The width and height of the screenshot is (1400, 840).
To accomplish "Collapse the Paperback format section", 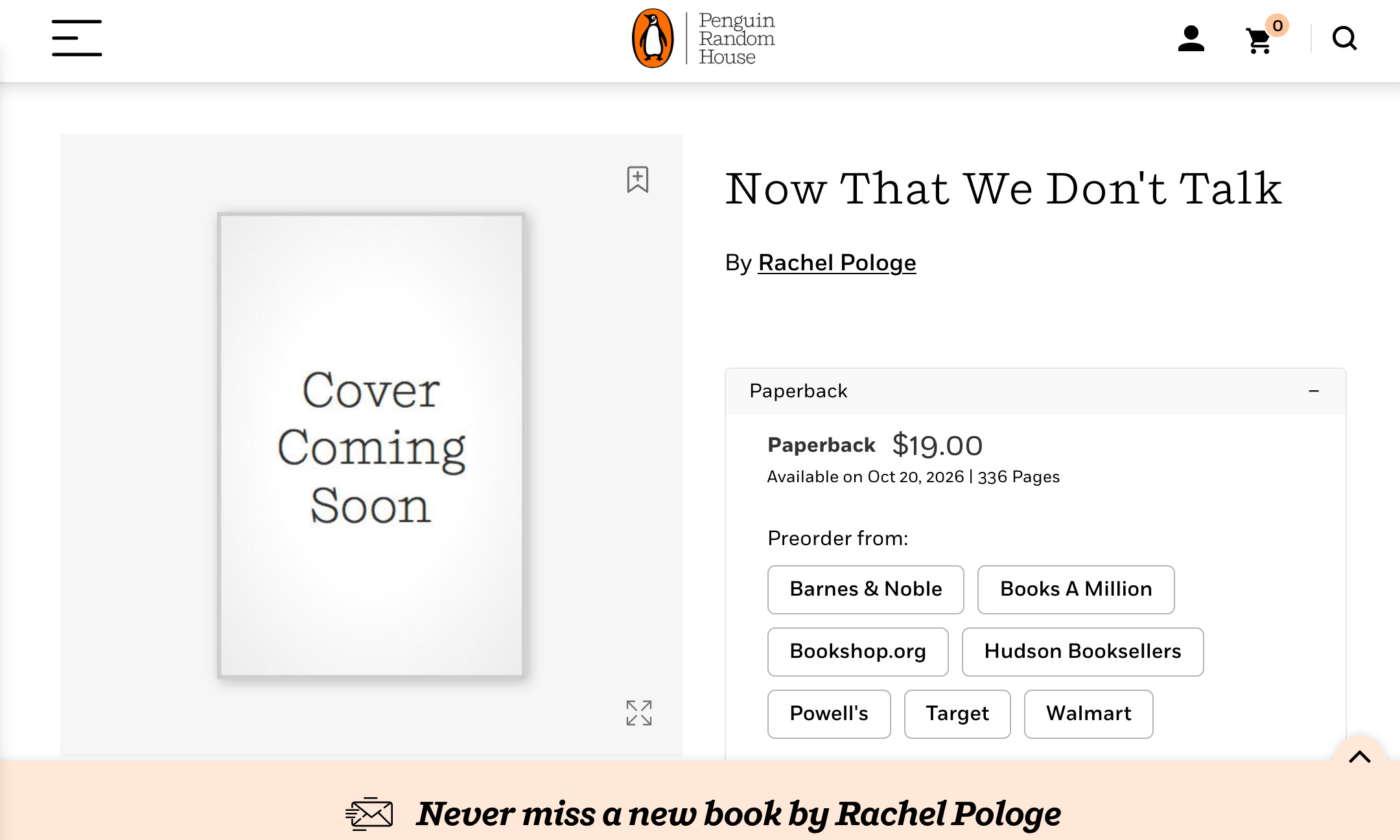I will pos(1314,391).
